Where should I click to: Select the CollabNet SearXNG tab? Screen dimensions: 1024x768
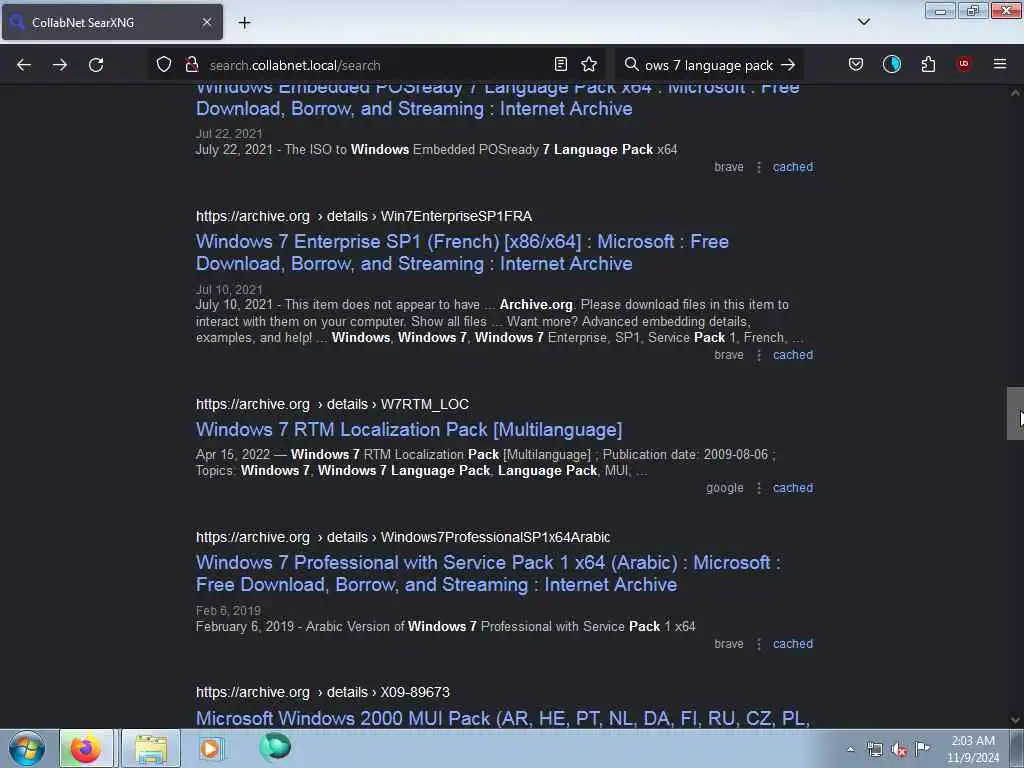click(x=112, y=22)
